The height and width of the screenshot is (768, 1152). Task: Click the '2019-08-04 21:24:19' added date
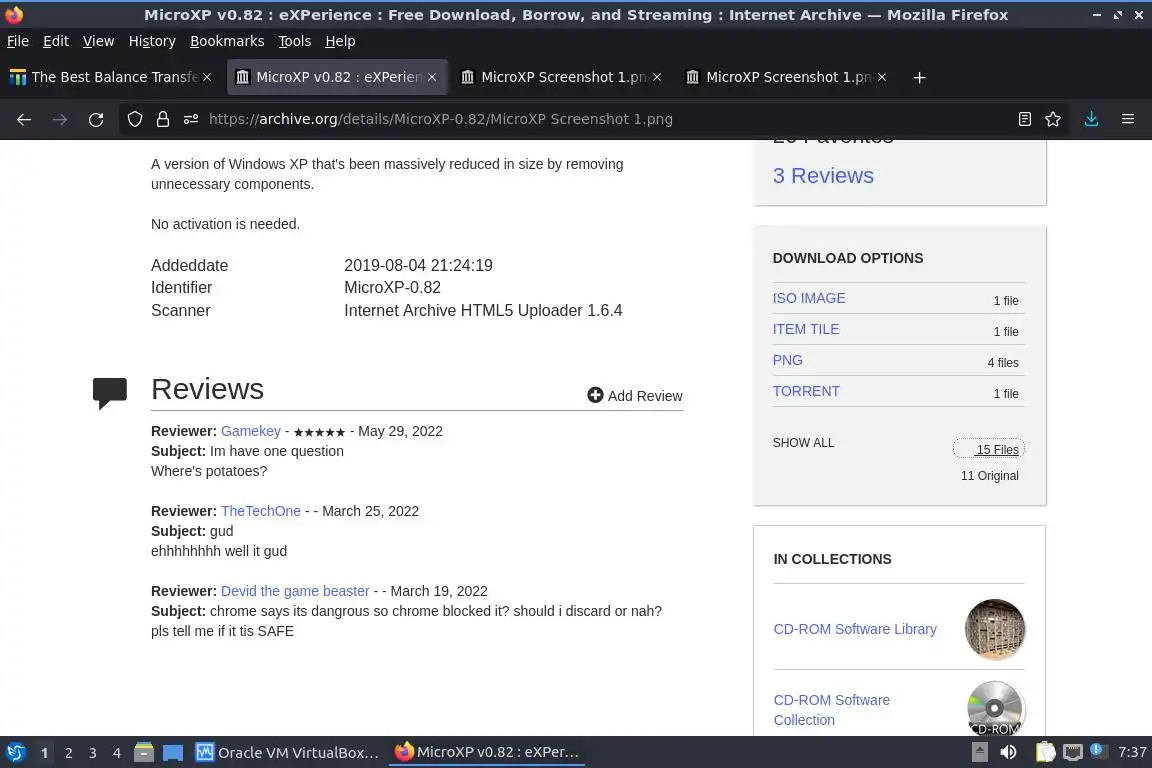pos(418,265)
